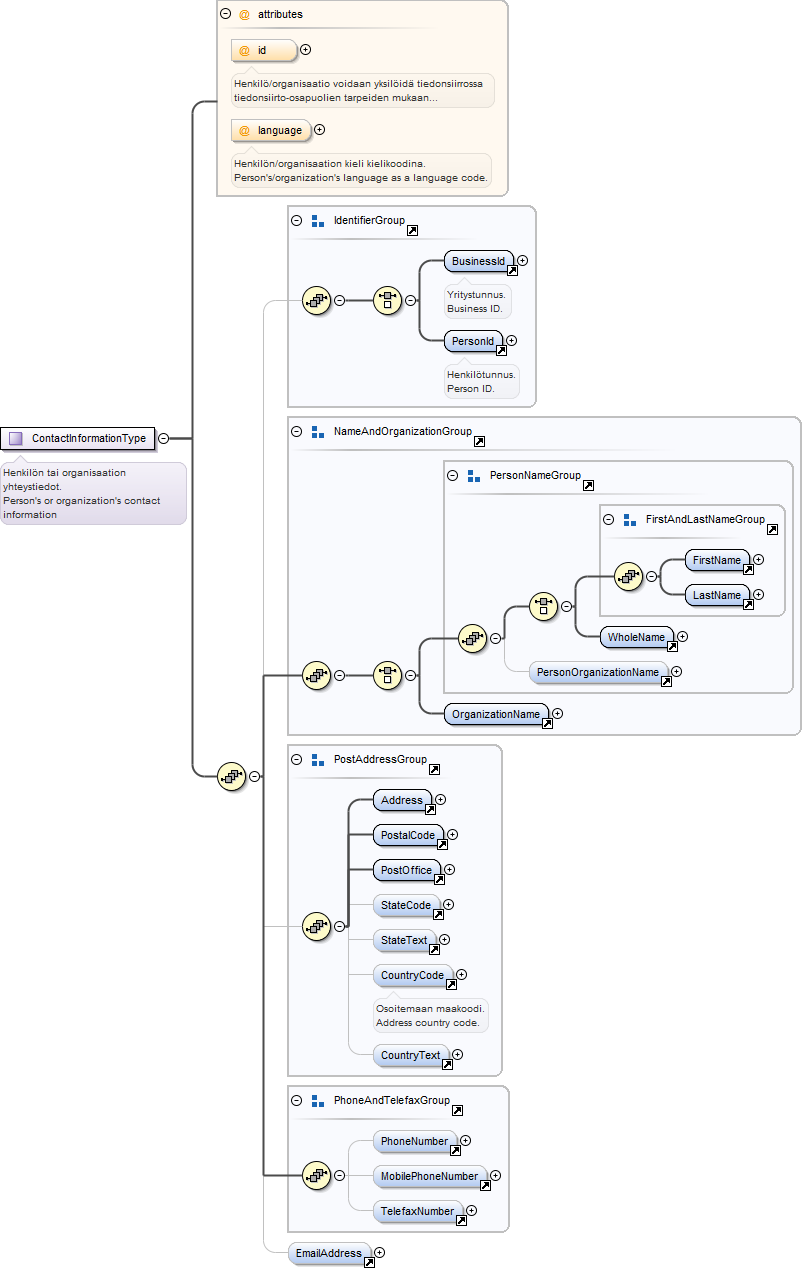Select the choice compositor branching to OrganizationName

[x=388, y=676]
